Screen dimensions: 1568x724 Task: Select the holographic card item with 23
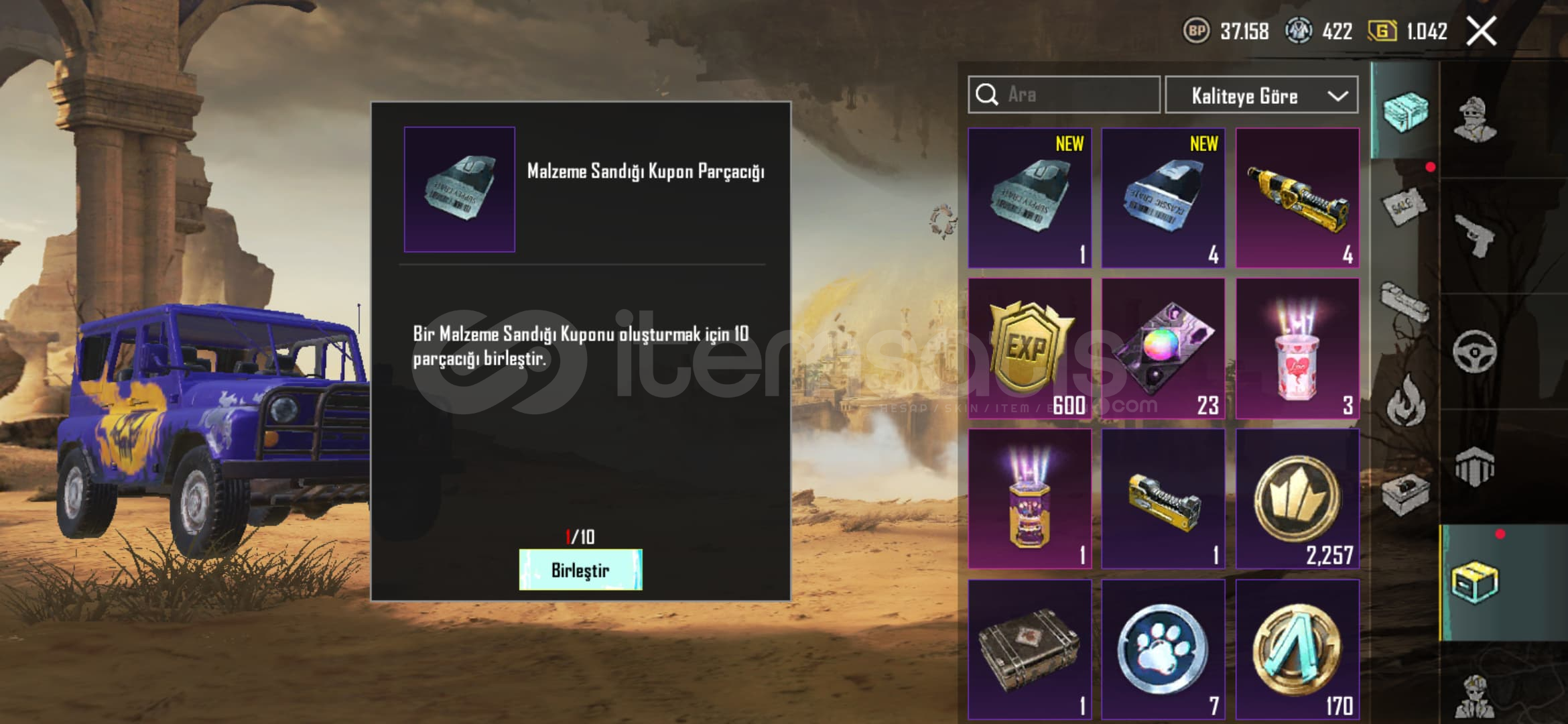pos(1163,349)
